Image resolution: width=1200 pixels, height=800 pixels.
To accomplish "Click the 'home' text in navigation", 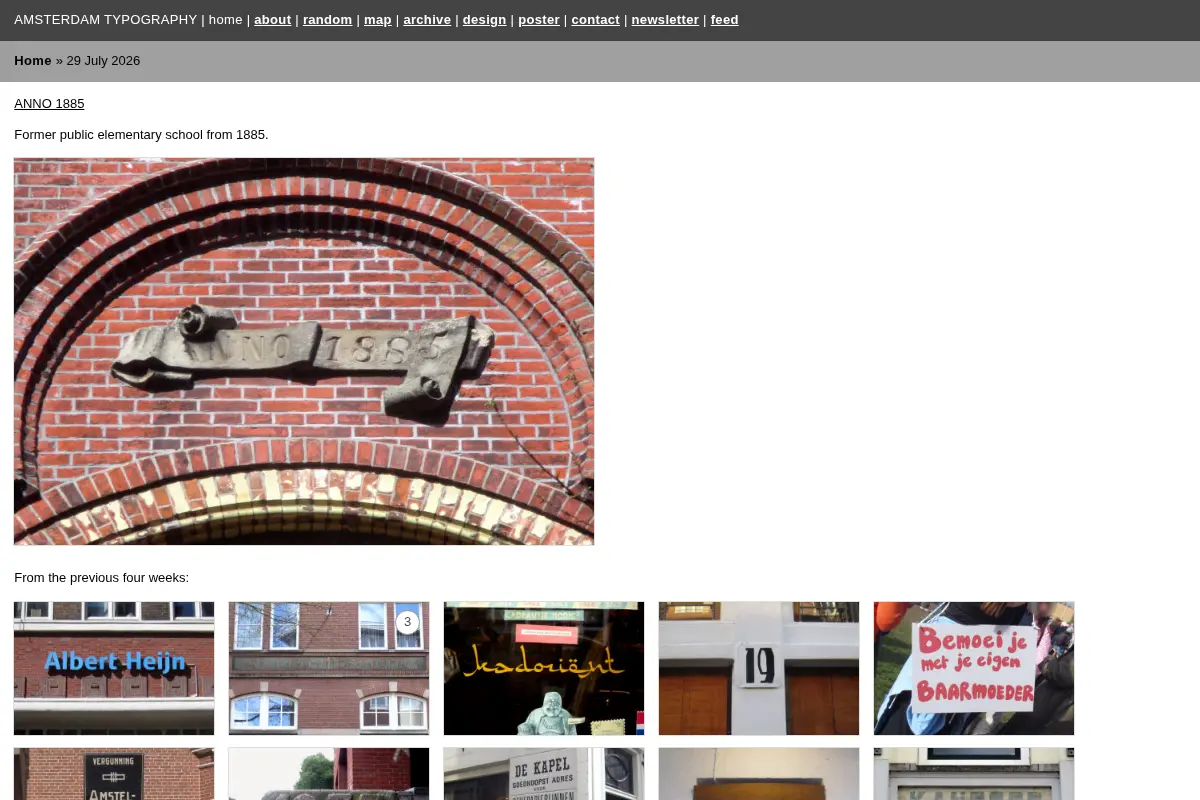I will click(x=226, y=20).
